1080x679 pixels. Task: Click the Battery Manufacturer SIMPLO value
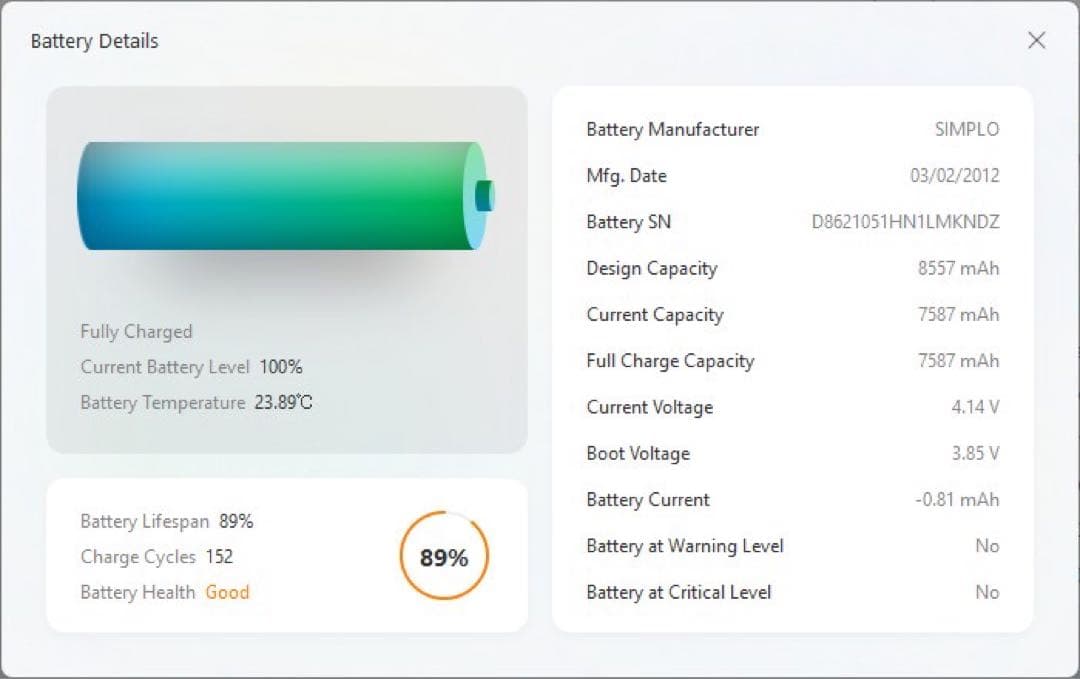coord(966,129)
